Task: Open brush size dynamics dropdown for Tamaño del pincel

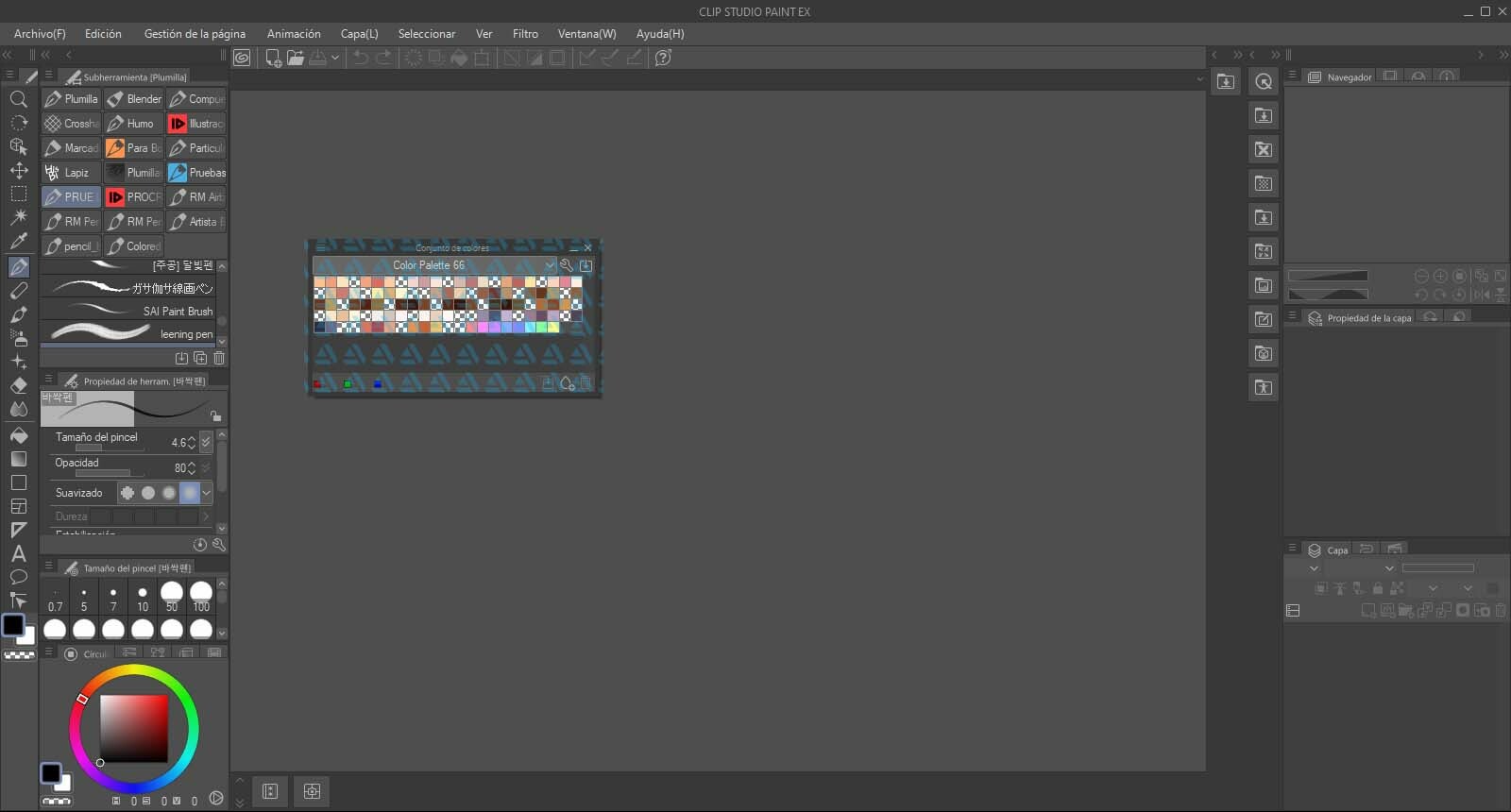Action: pyautogui.click(x=206, y=442)
